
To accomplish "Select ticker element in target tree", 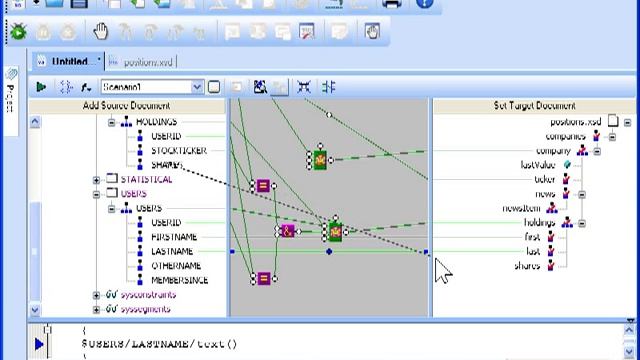I will [544, 180].
